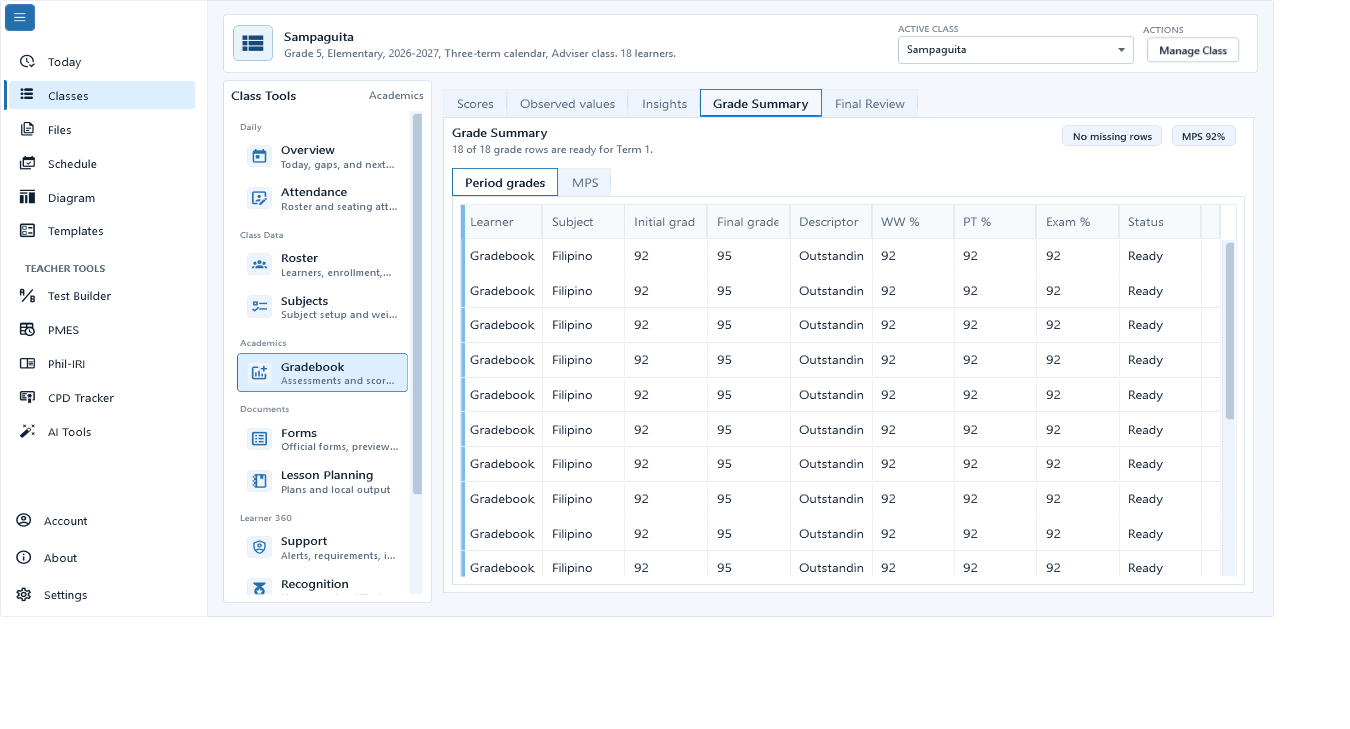Viewport: 1350px width, 729px height.
Task: Click the About info icon
Action: [24, 558]
